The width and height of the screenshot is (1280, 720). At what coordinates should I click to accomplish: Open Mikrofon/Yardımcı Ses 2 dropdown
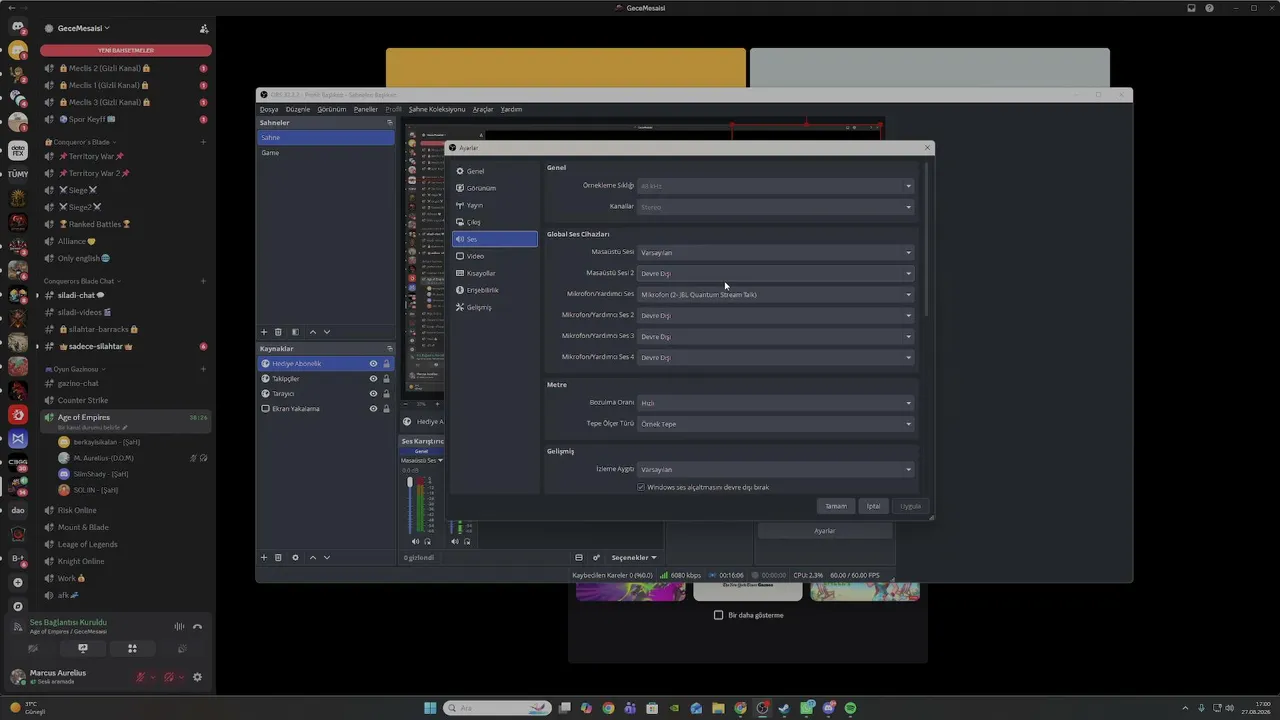point(776,315)
